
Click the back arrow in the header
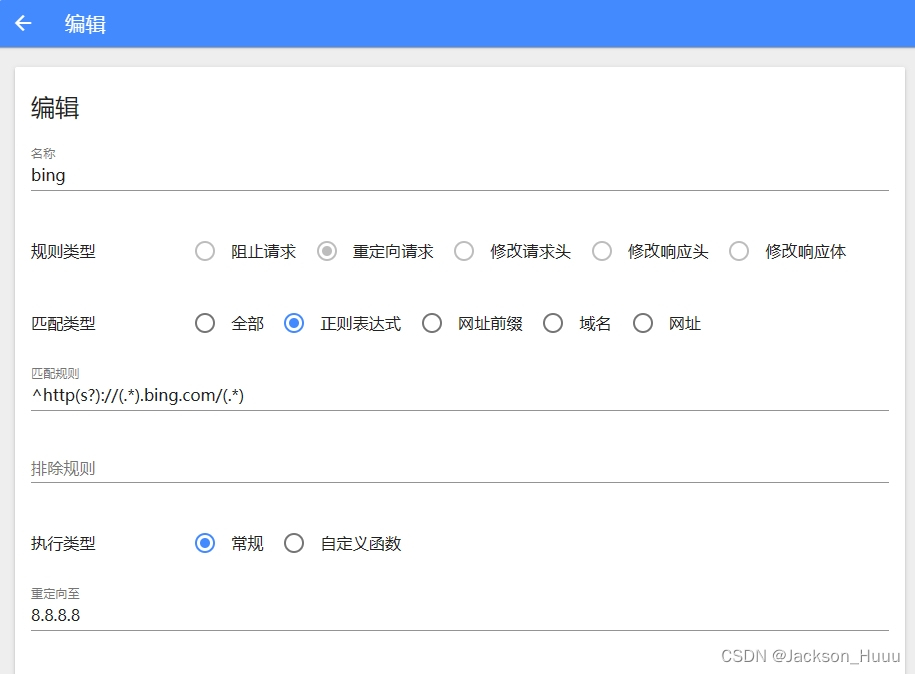tap(22, 23)
